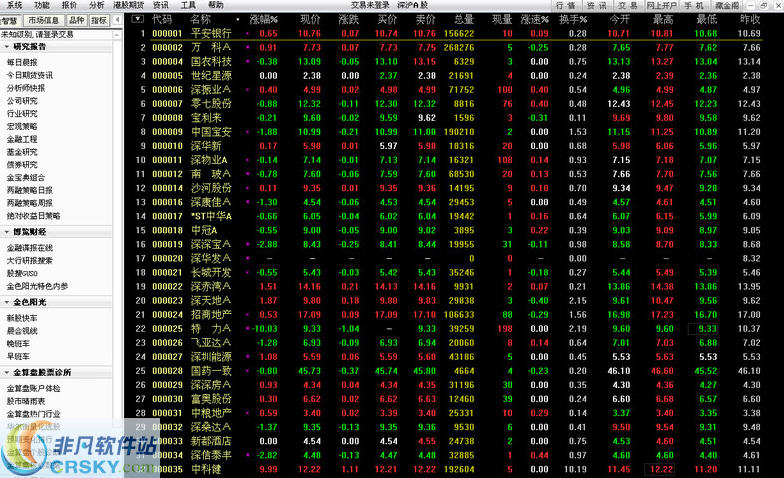Viewport: 784px width, 478px height.
Task: Switch to the 指标 tab
Action: point(99,20)
